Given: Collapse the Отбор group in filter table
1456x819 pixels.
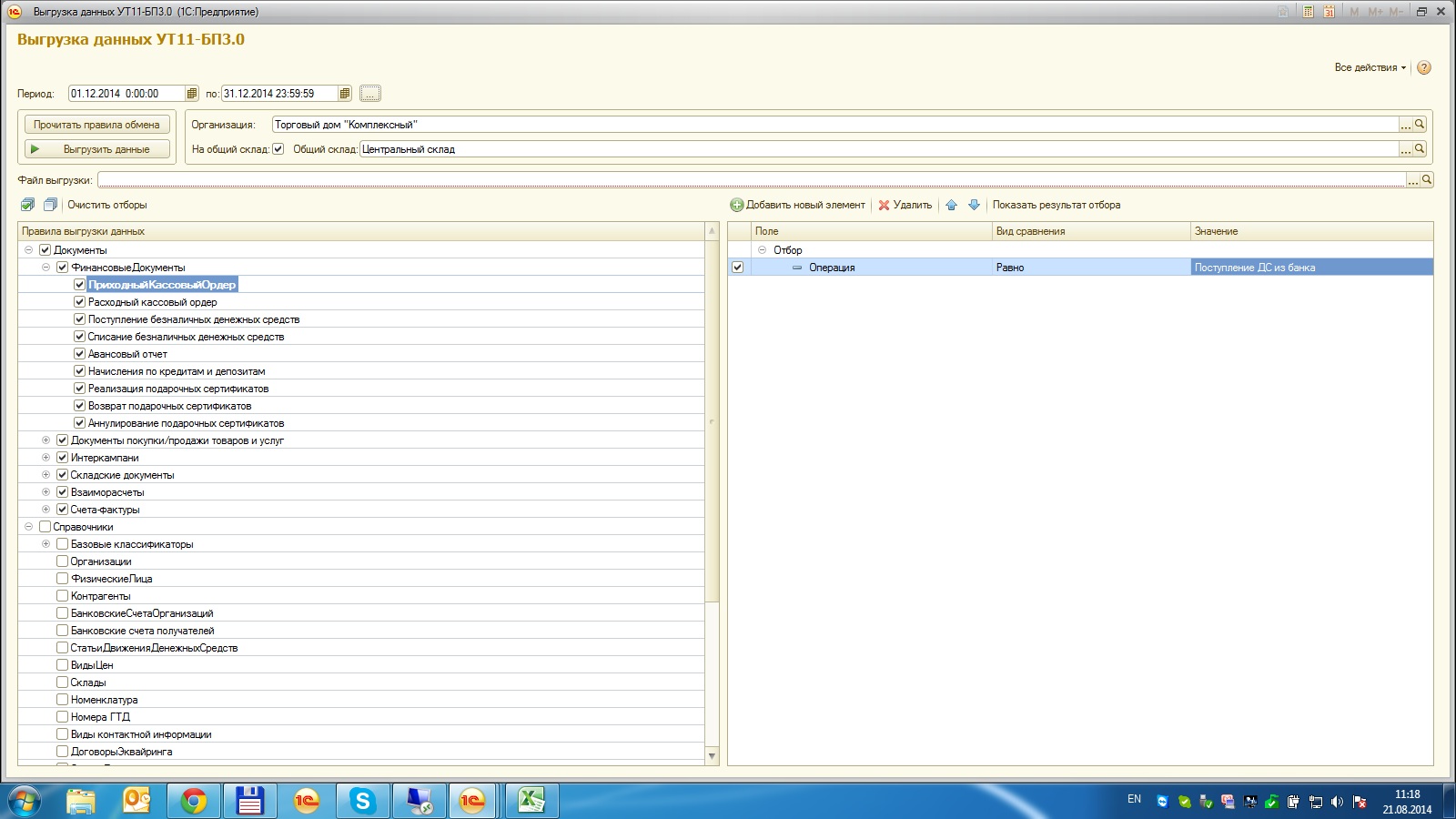Looking at the screenshot, I should [x=763, y=250].
